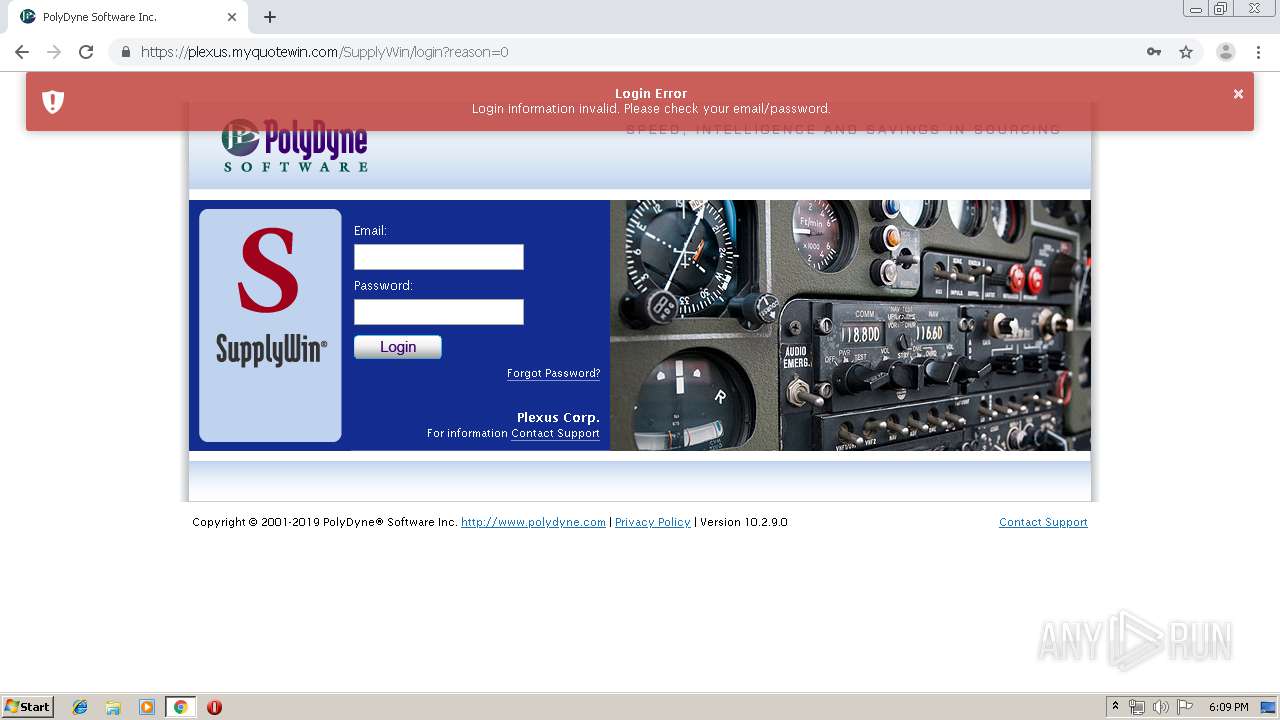This screenshot has width=1280, height=720.
Task: Open the volume speaker tray icon
Action: [x=1161, y=707]
